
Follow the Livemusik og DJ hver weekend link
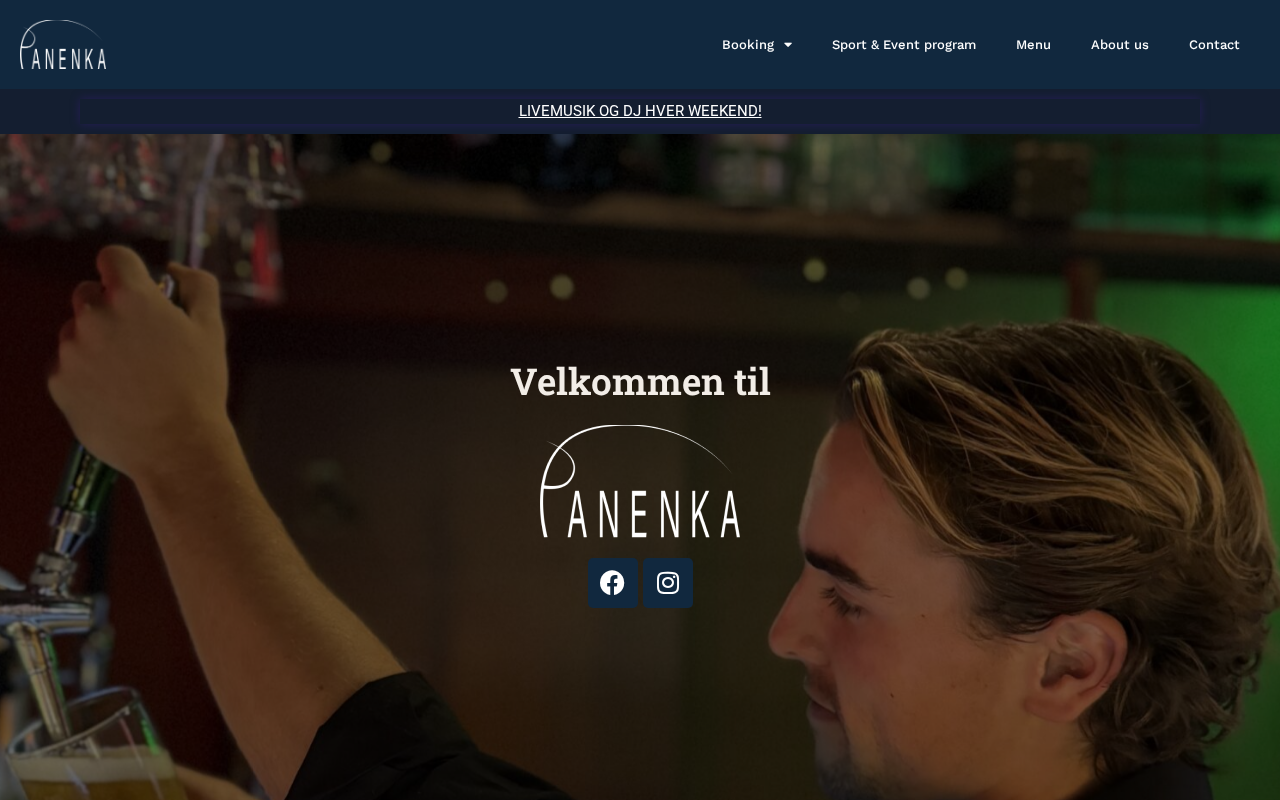[640, 111]
